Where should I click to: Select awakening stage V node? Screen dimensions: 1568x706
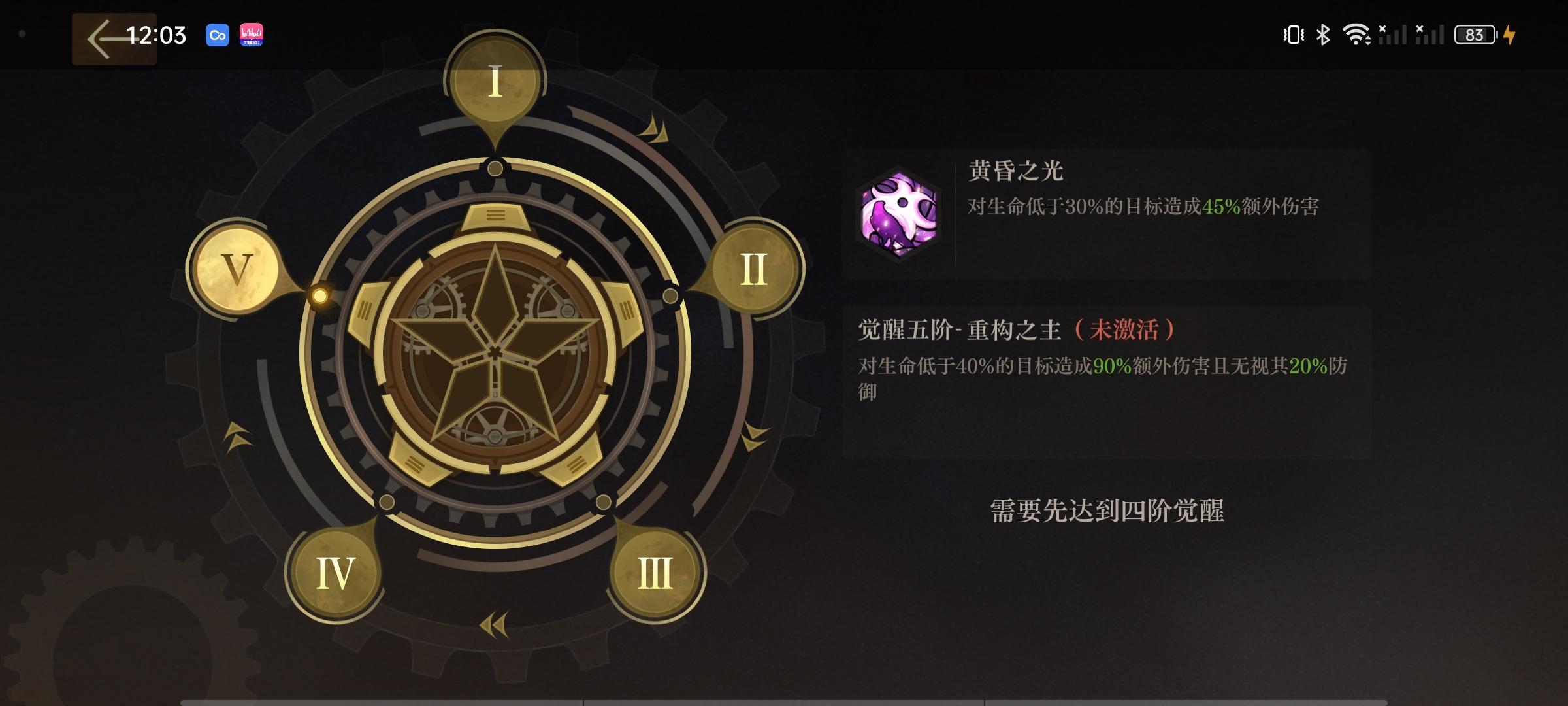(237, 269)
